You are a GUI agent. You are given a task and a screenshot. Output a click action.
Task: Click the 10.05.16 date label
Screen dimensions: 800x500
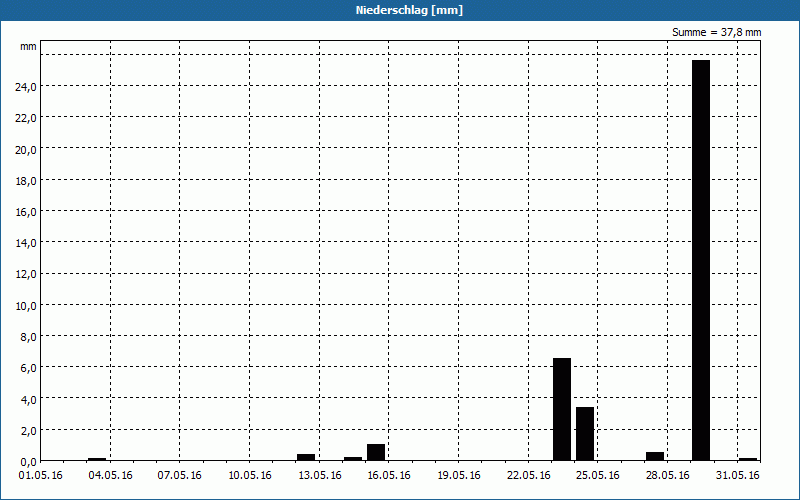tap(249, 476)
